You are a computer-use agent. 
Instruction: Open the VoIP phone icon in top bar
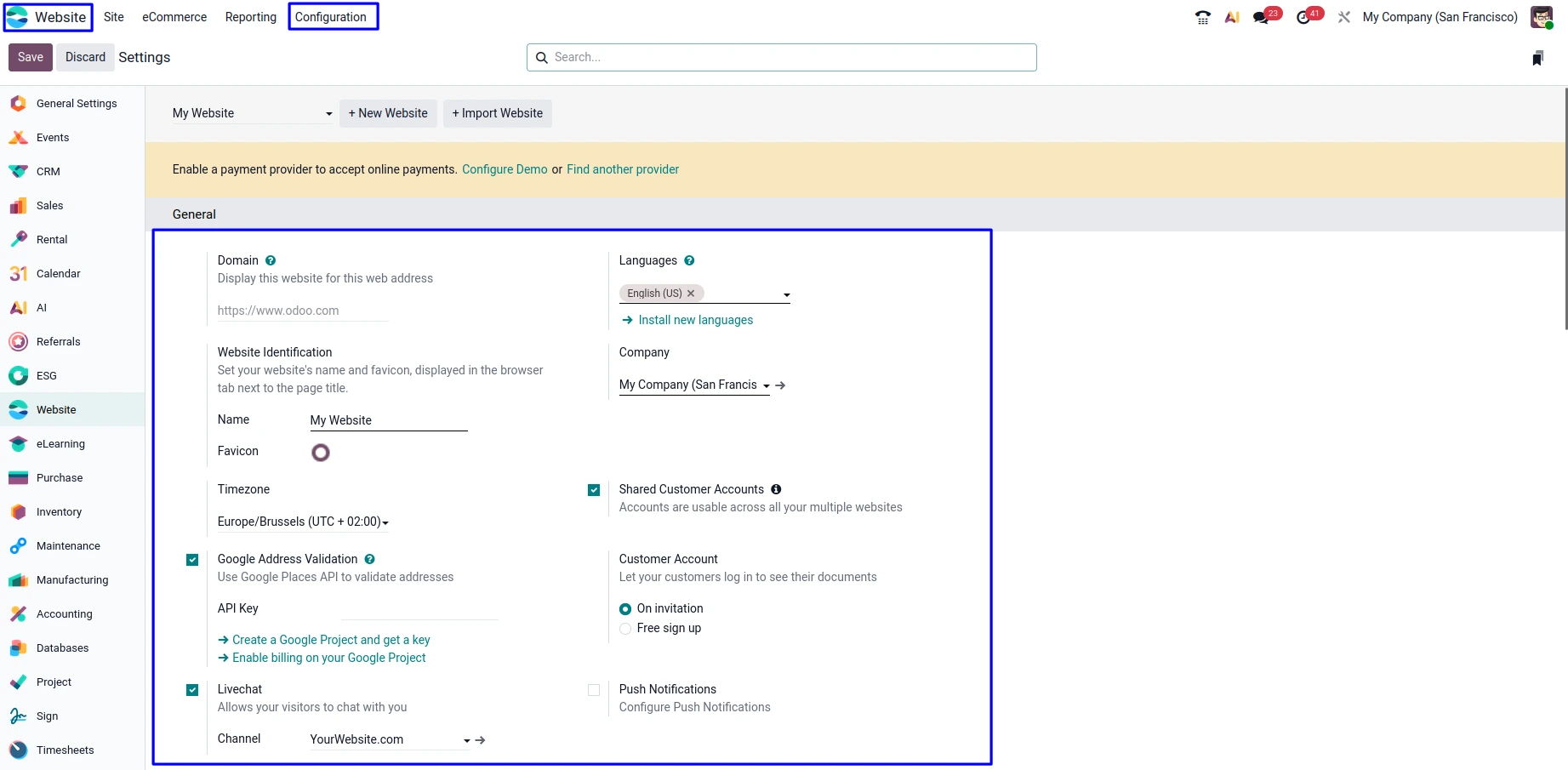(x=1202, y=17)
